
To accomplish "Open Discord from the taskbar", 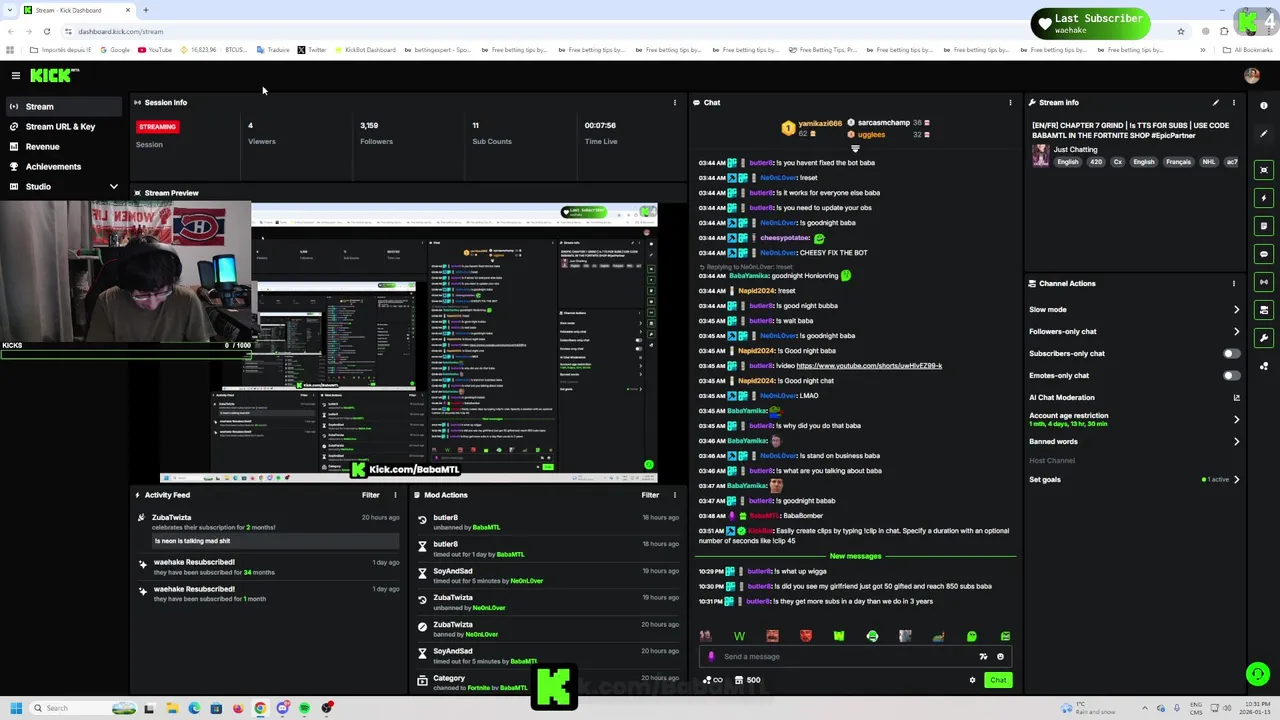I will (x=282, y=708).
